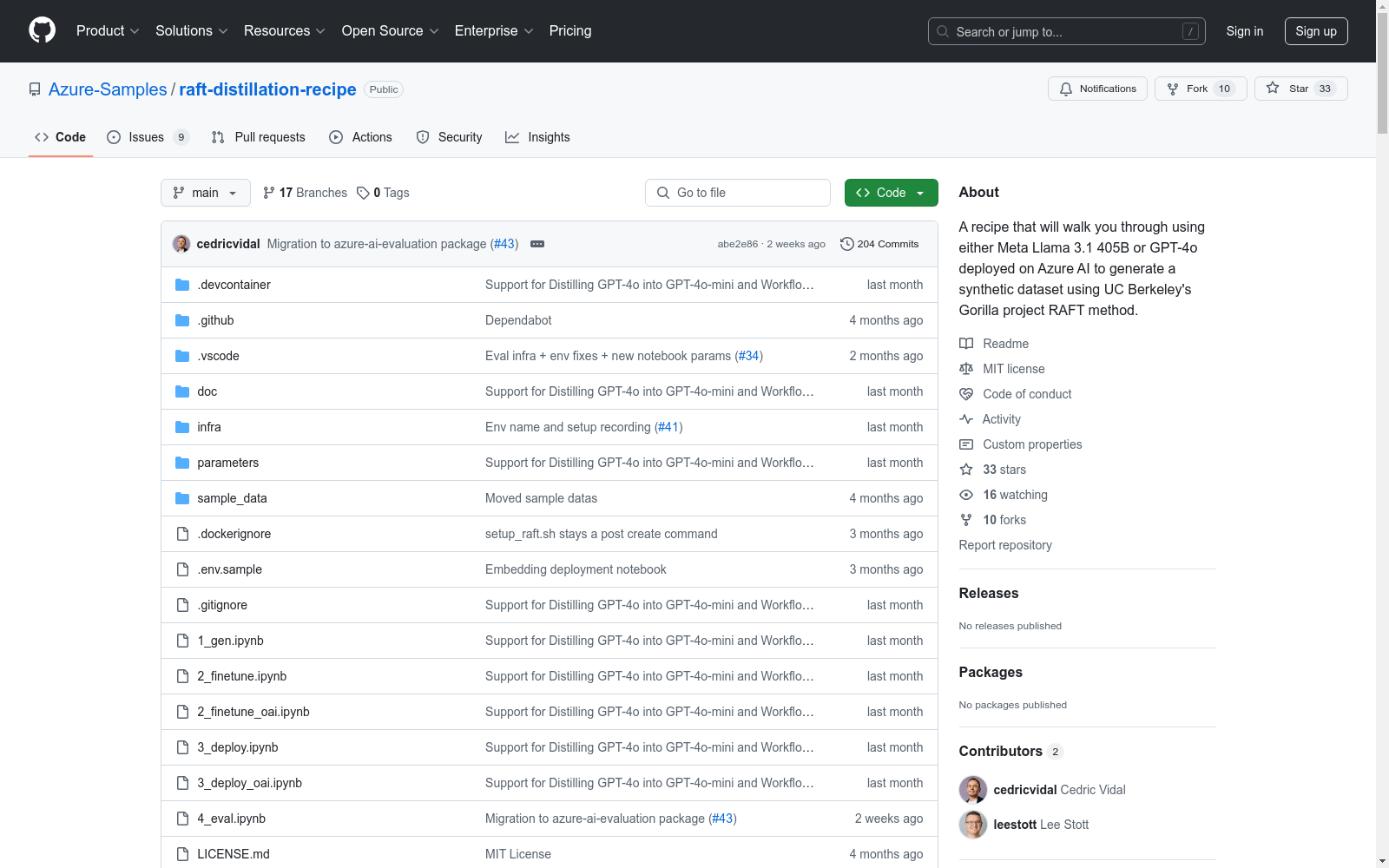Image resolution: width=1389 pixels, height=868 pixels.
Task: Click the pulse icon next to Activity
Action: [x=966, y=419]
